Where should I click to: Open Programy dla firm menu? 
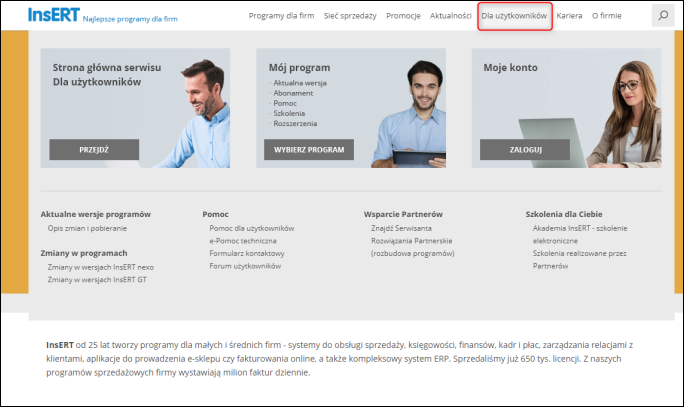pyautogui.click(x=281, y=16)
